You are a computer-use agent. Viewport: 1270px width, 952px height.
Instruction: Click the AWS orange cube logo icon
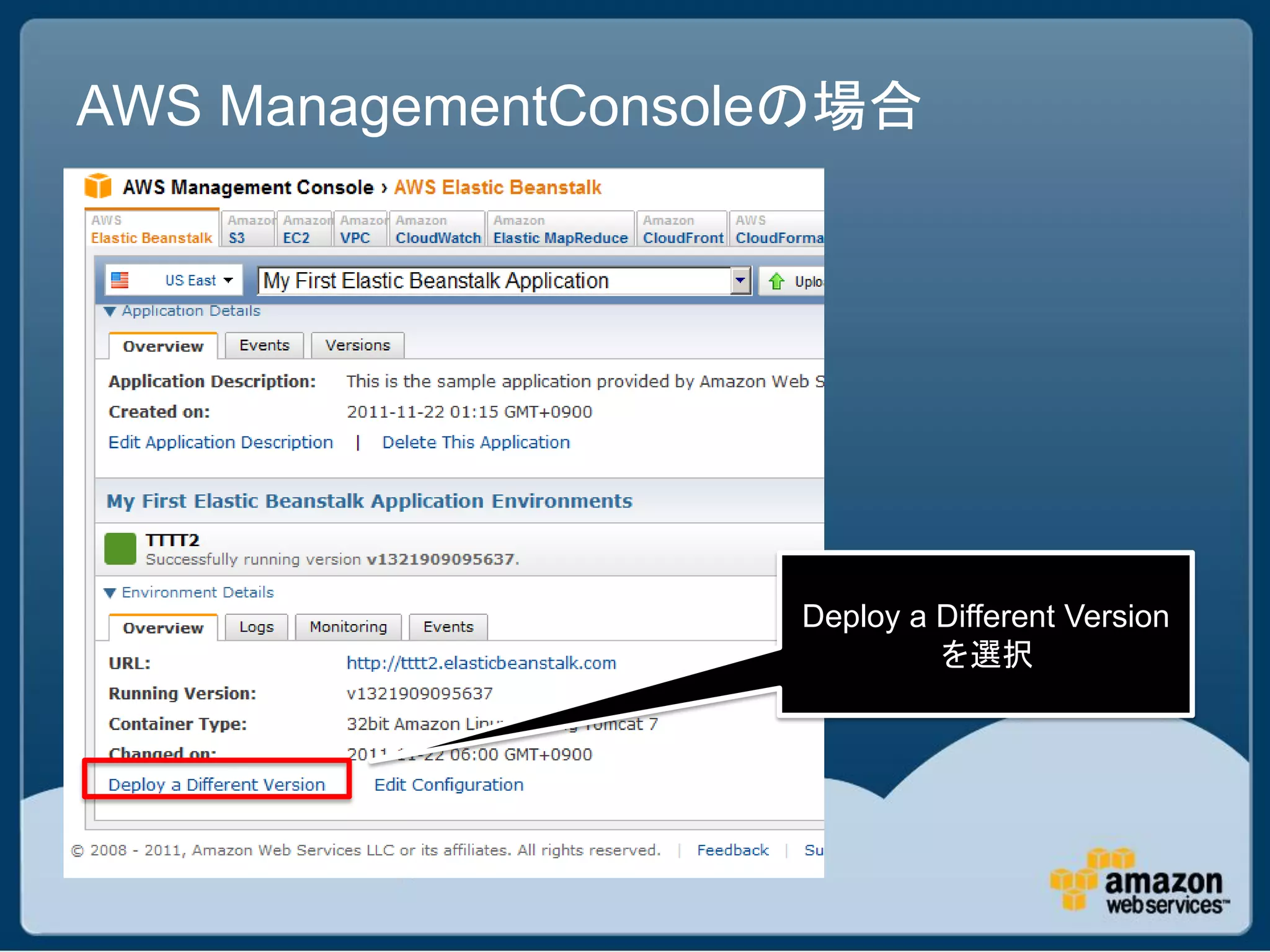click(98, 186)
